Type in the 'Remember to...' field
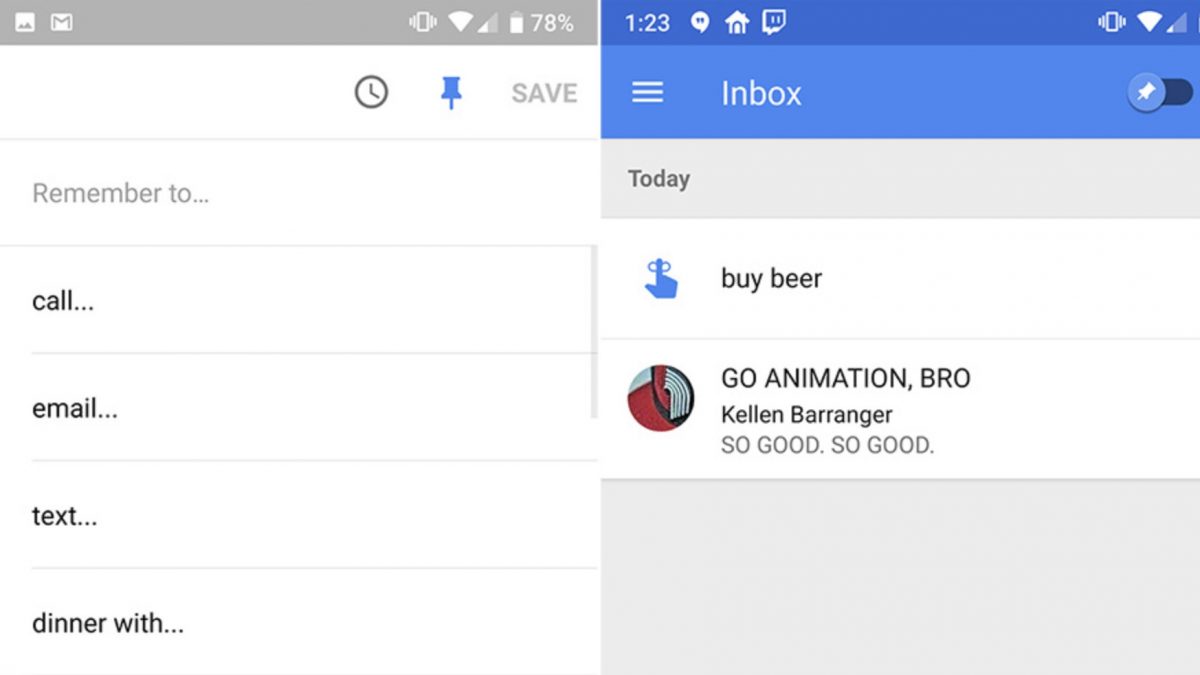The height and width of the screenshot is (675, 1200). pyautogui.click(x=300, y=193)
